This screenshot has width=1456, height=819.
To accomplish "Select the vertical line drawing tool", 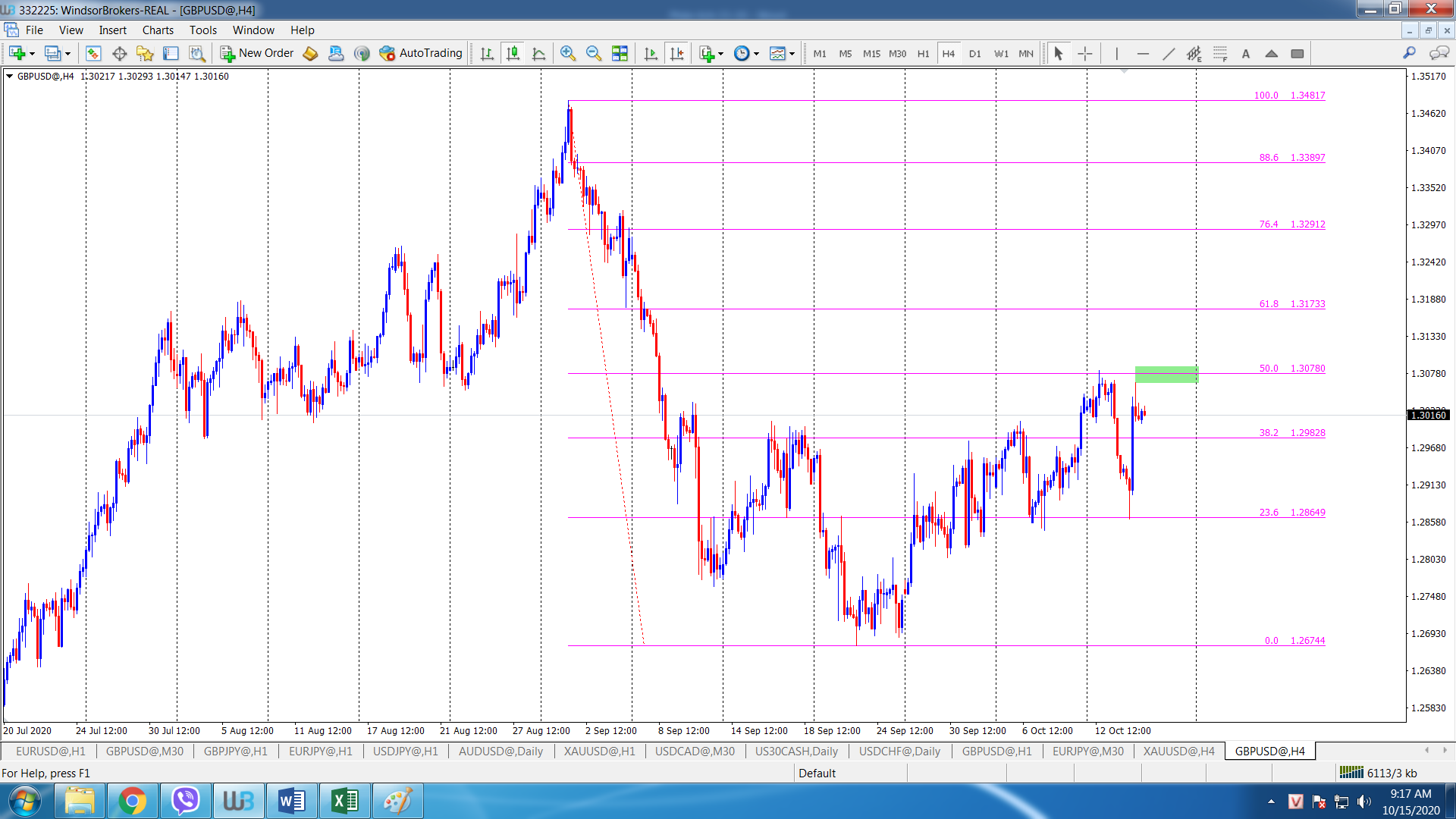I will 1116,53.
